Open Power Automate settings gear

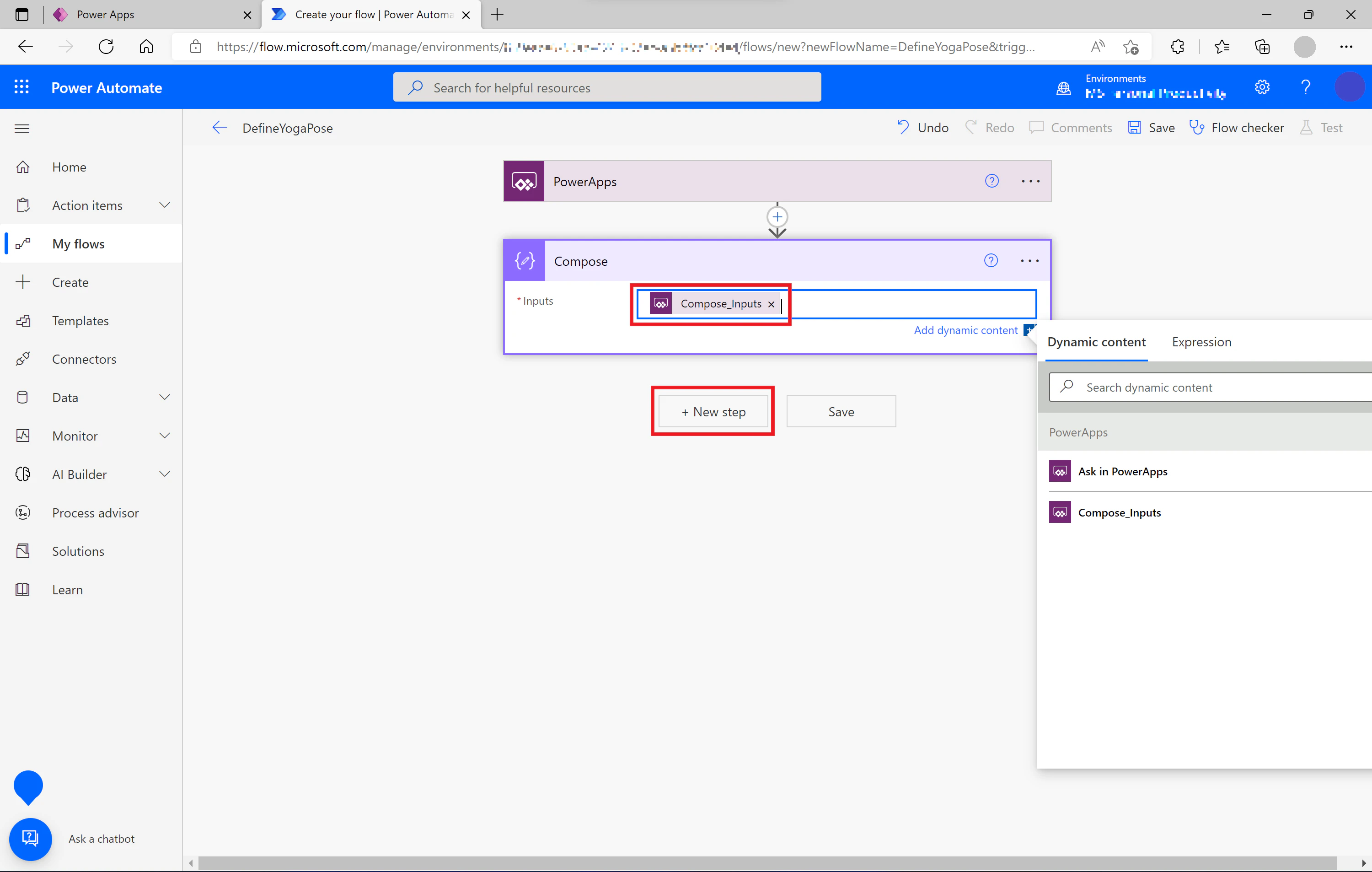[x=1262, y=87]
